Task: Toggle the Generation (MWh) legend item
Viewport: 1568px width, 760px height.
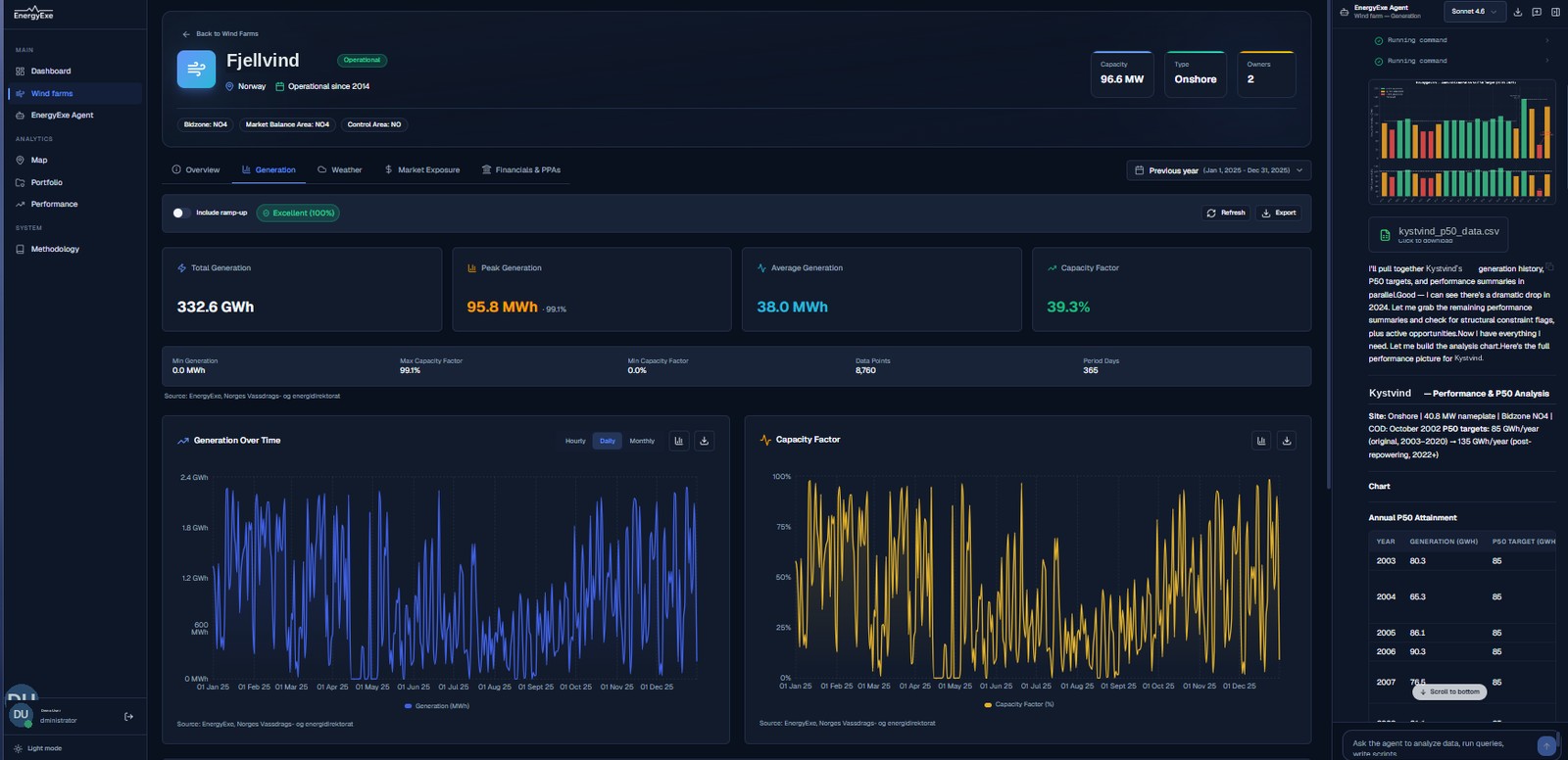Action: 437,706
